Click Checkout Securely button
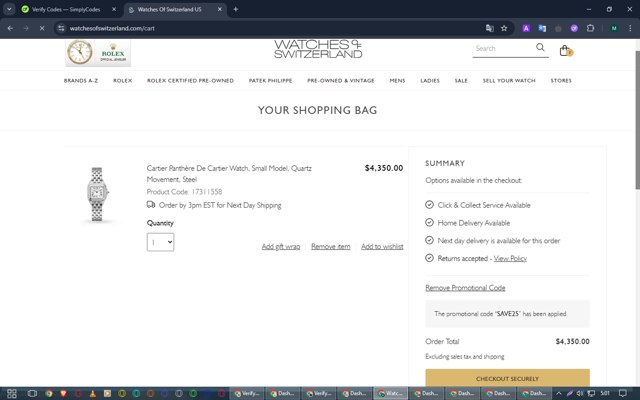Screen dimensions: 640x400 click(507, 378)
